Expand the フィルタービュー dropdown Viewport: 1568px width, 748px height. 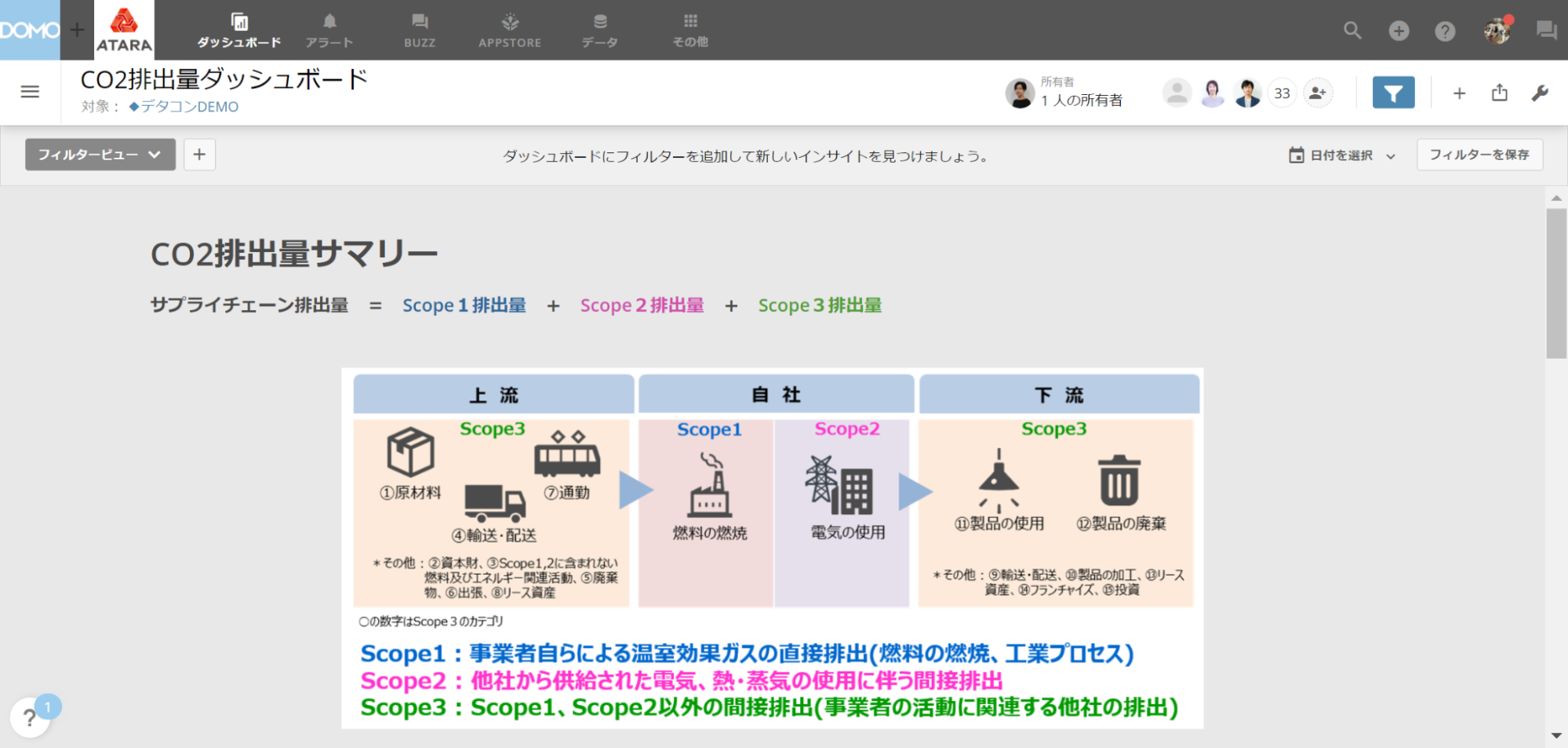point(100,155)
